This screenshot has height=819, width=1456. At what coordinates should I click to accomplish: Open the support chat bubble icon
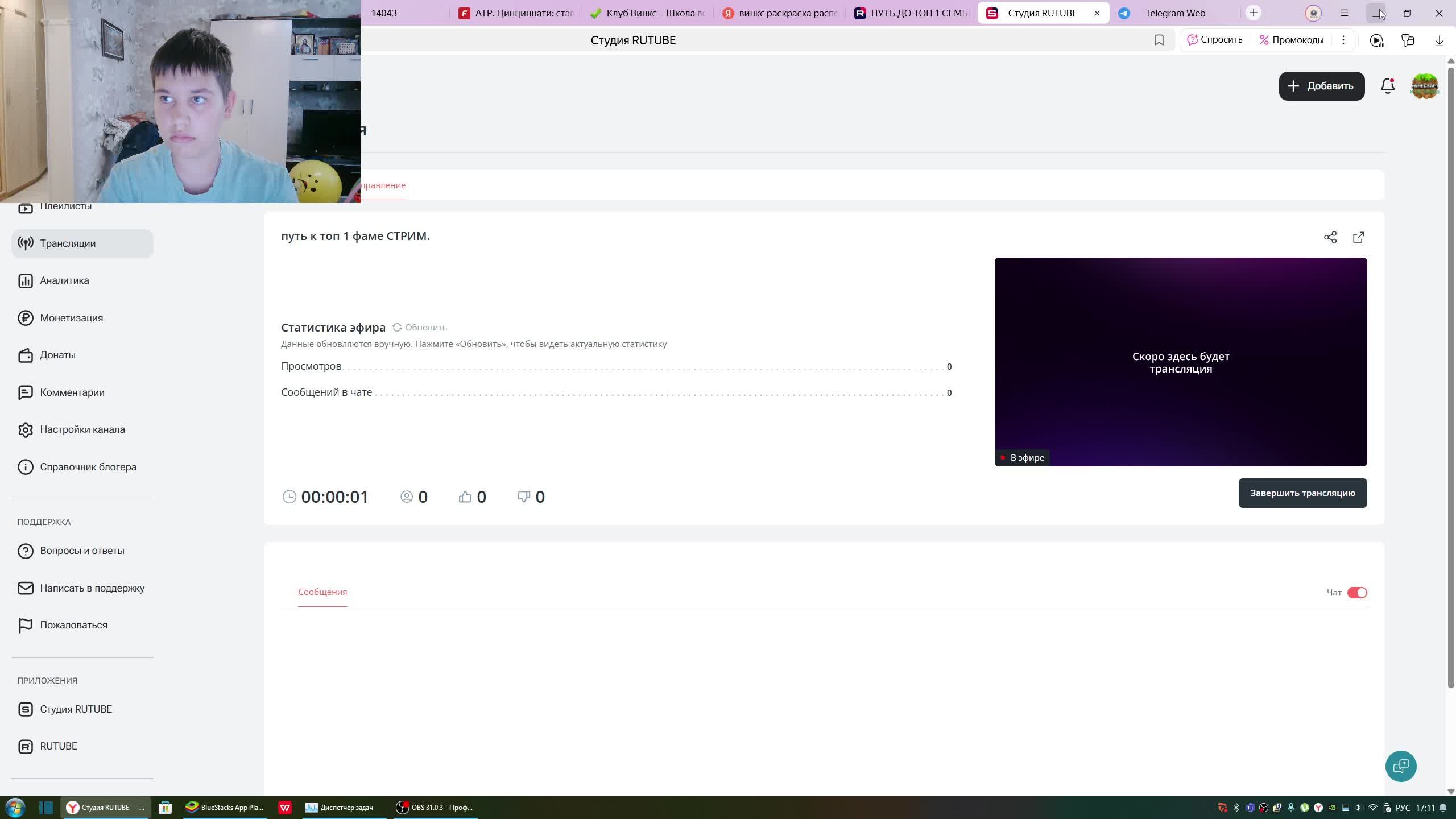click(1400, 766)
